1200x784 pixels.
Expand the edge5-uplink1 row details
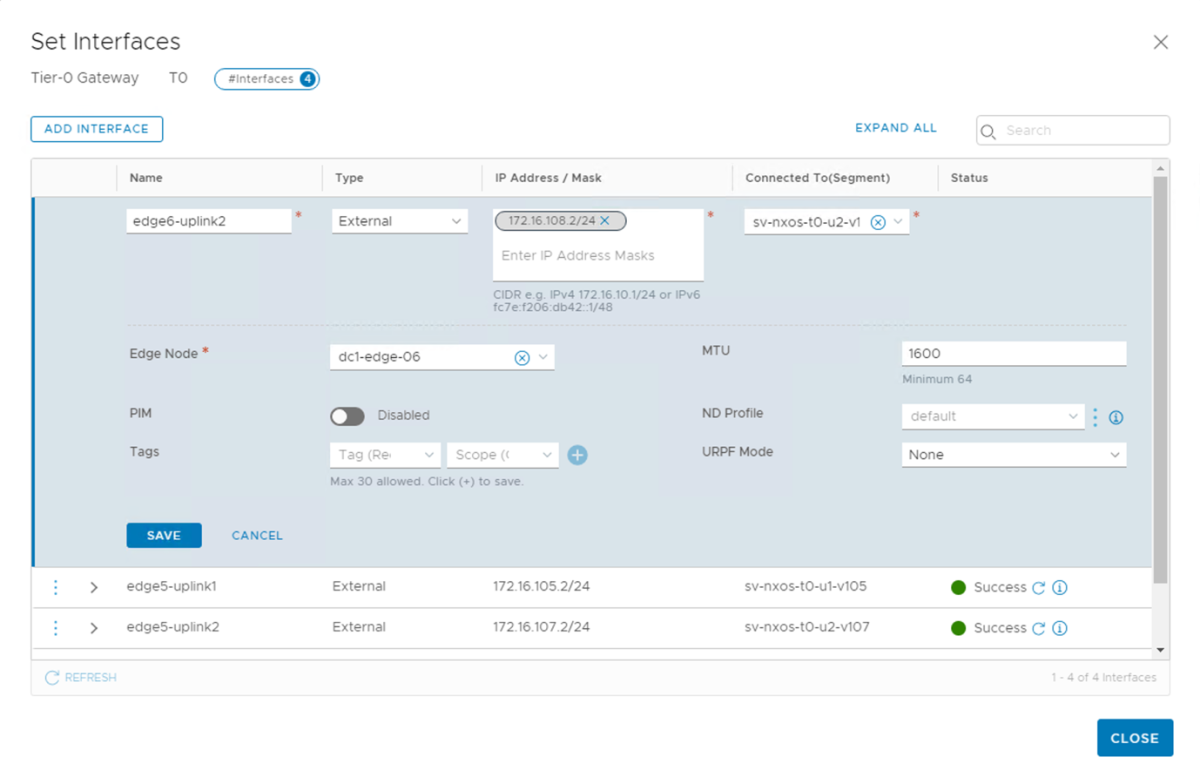pos(93,587)
